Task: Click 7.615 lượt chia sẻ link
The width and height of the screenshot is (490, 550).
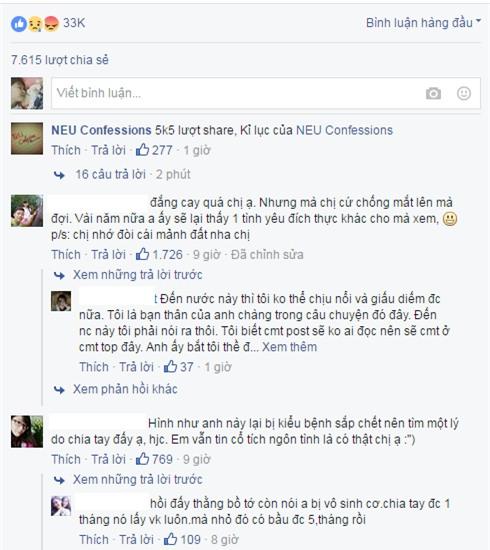Action: (x=60, y=60)
